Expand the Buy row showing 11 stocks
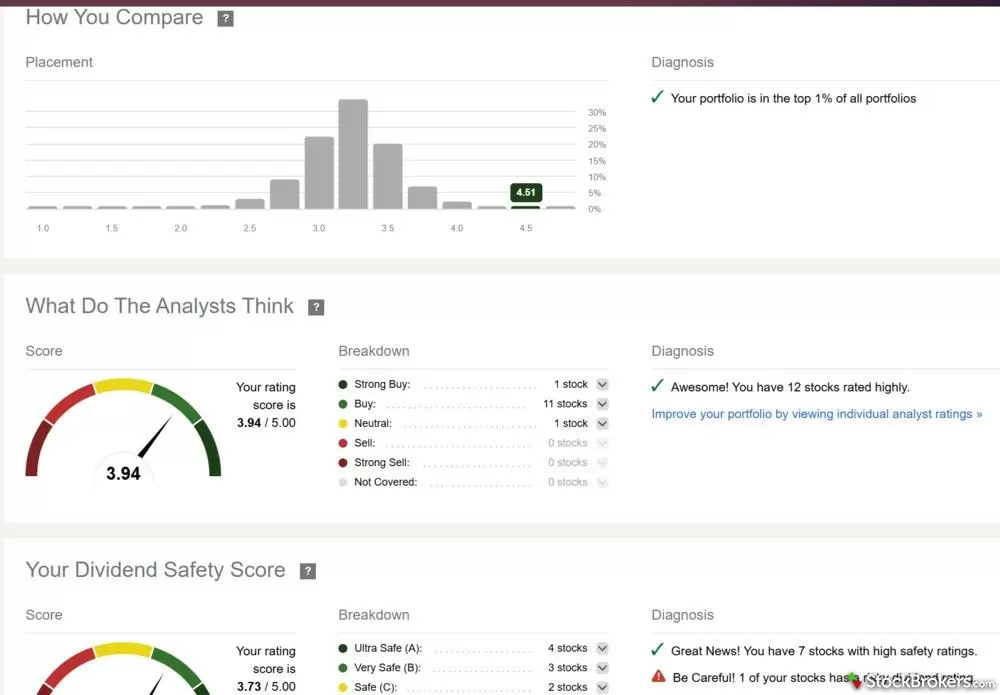Screen dimensions: 1000x695 click(x=602, y=404)
